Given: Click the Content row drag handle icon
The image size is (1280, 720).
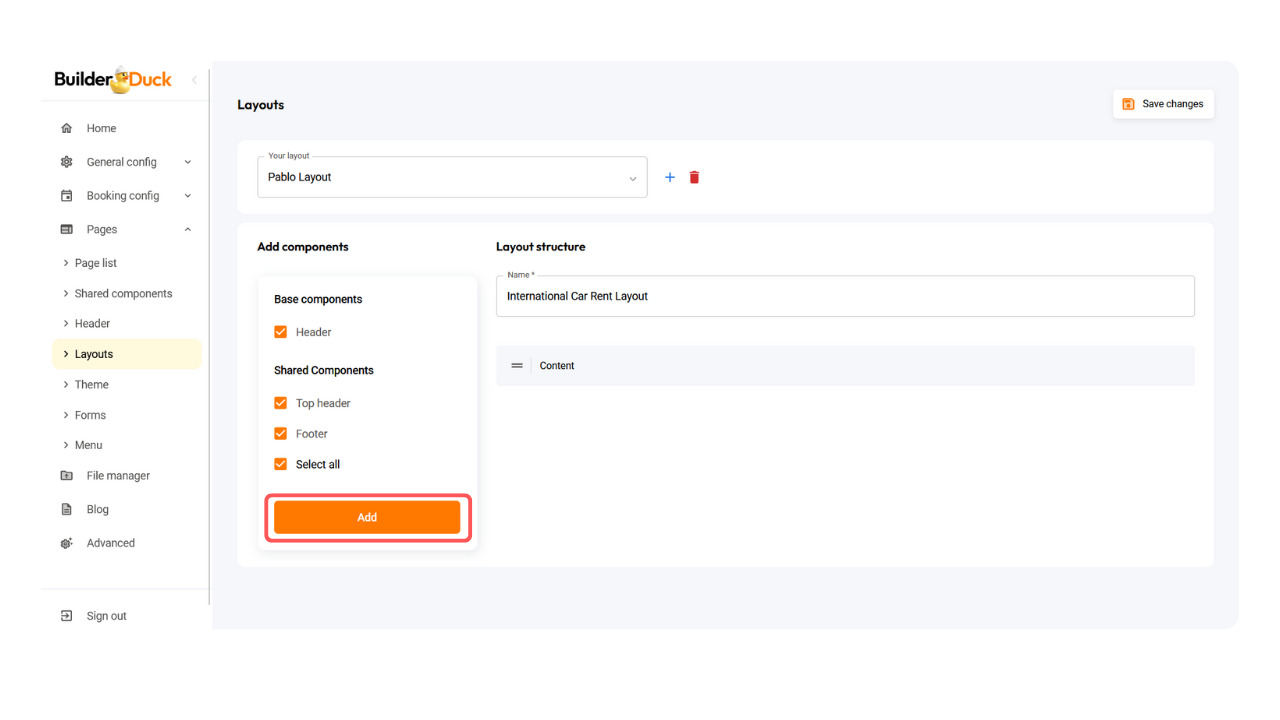Looking at the screenshot, I should pyautogui.click(x=517, y=366).
